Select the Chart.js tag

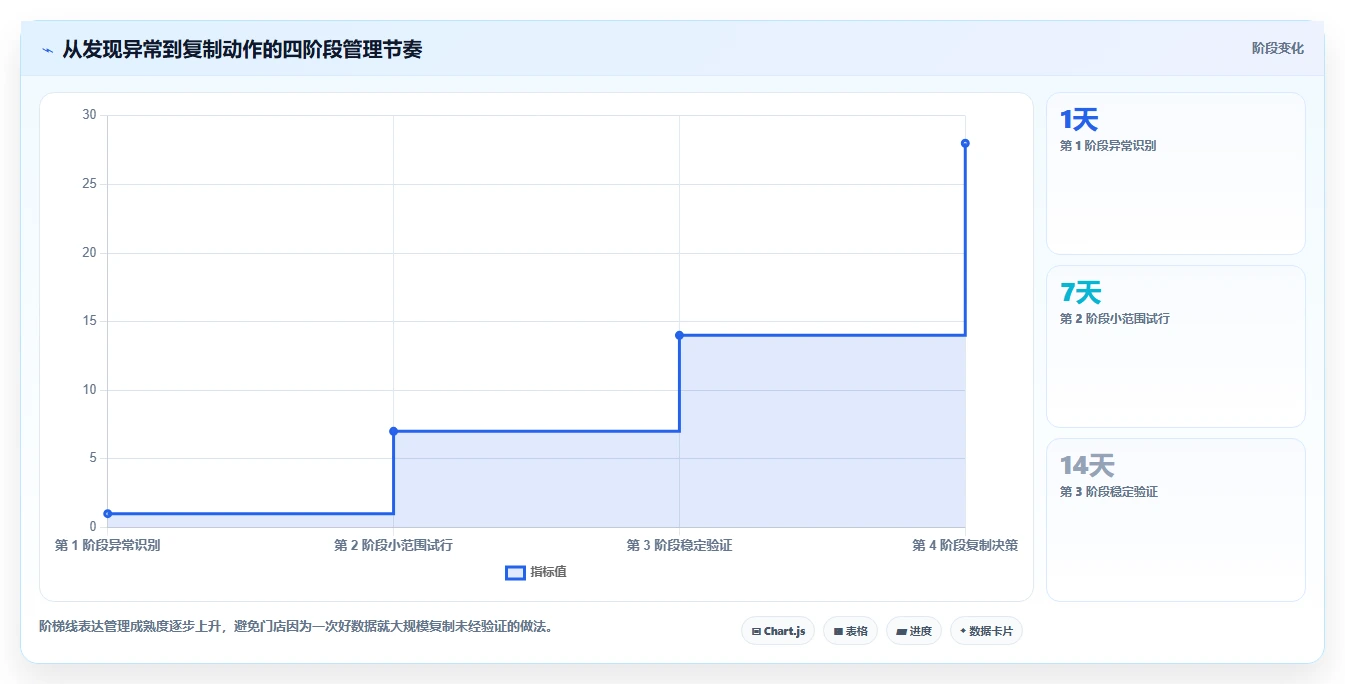[778, 631]
